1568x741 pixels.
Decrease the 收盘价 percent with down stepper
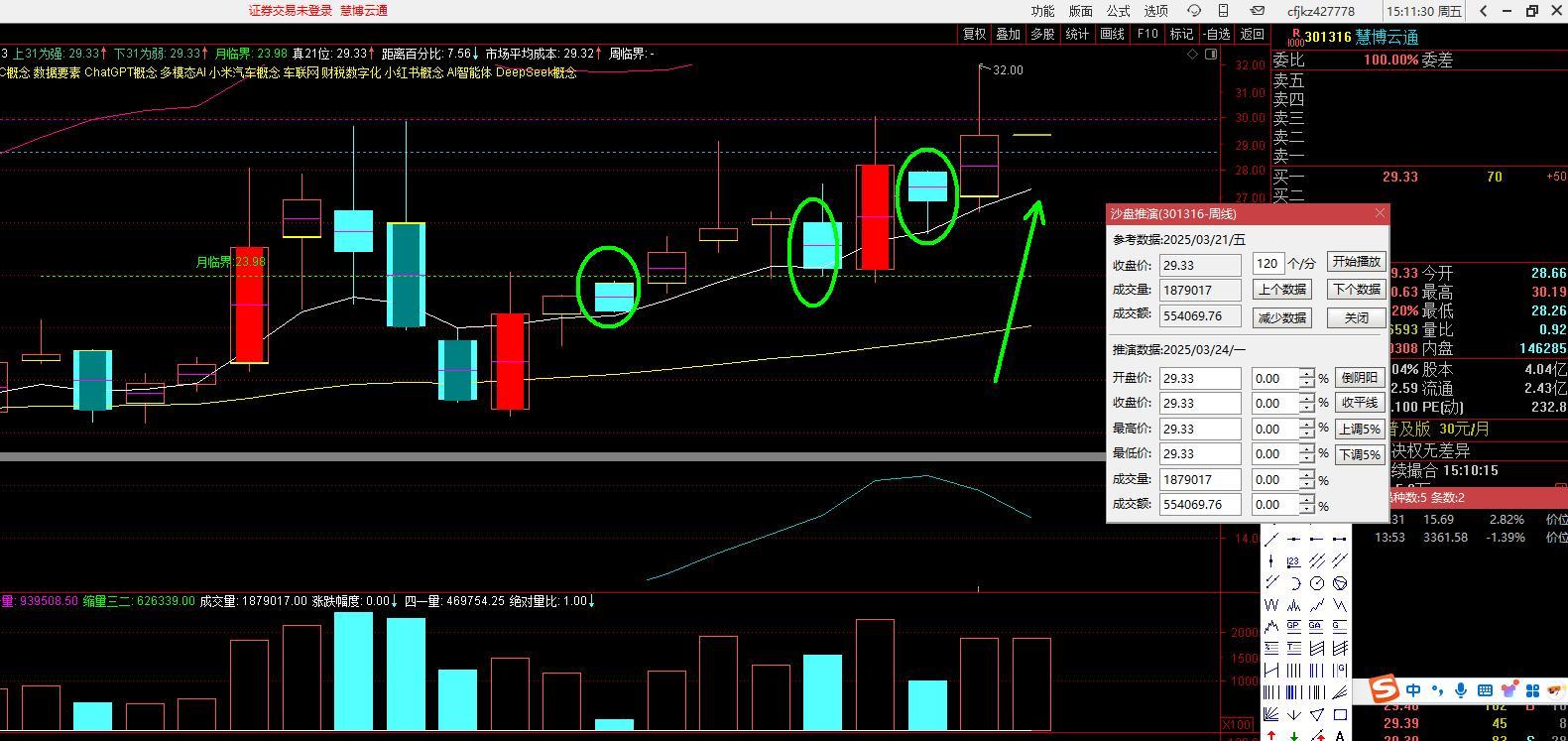[x=1307, y=409]
